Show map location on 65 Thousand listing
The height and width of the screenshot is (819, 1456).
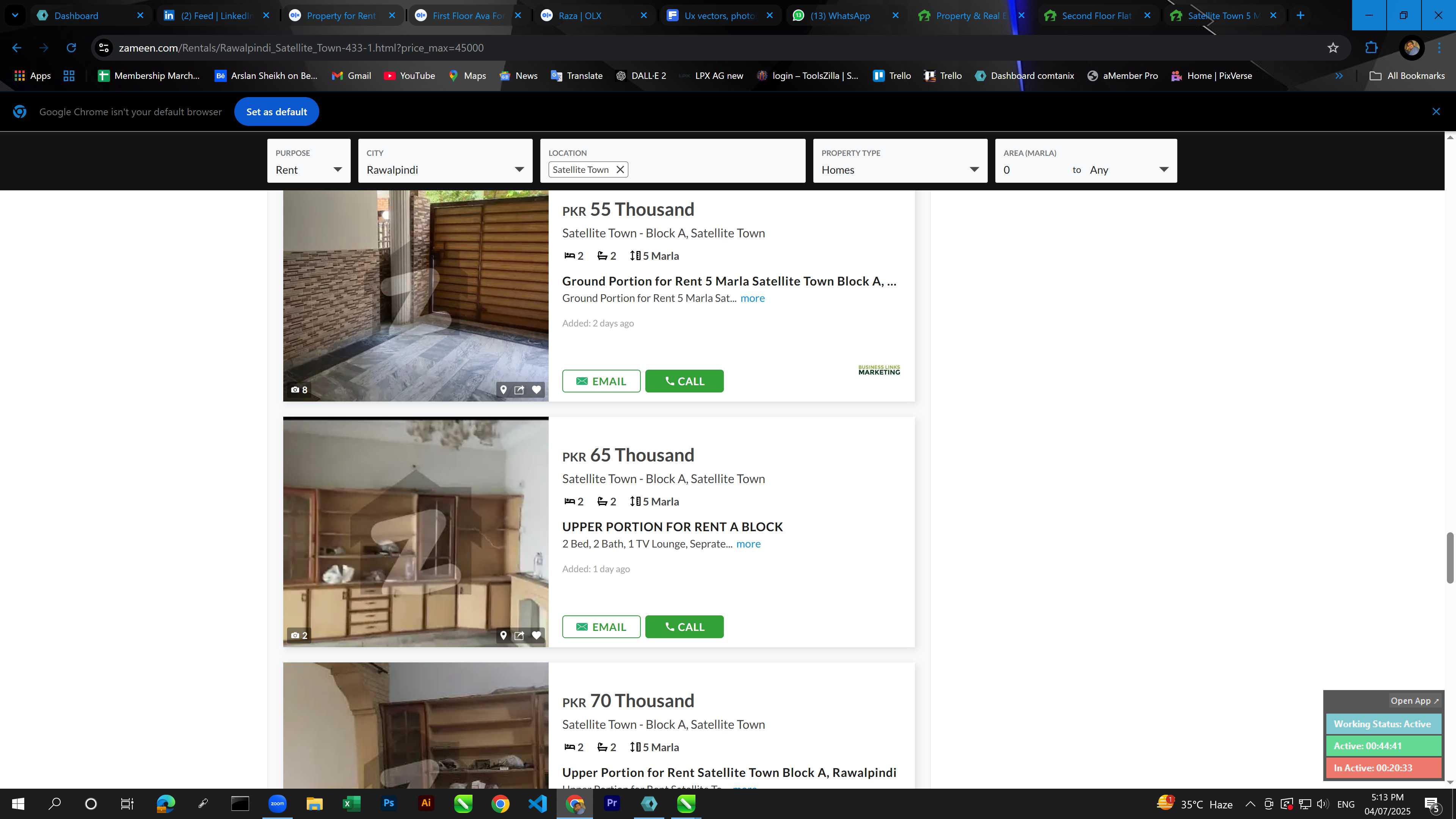pos(503,635)
